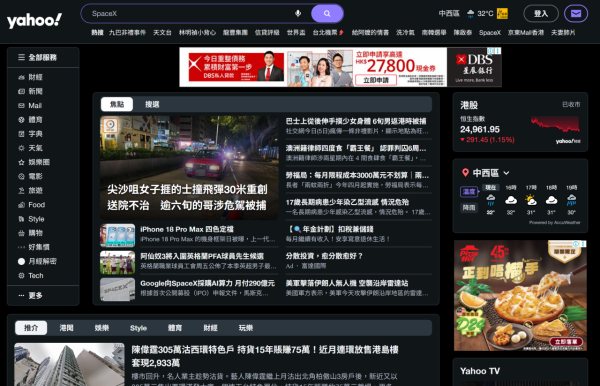Select the 降雨 rainfall toggle
600x386 pixels.
469,208
